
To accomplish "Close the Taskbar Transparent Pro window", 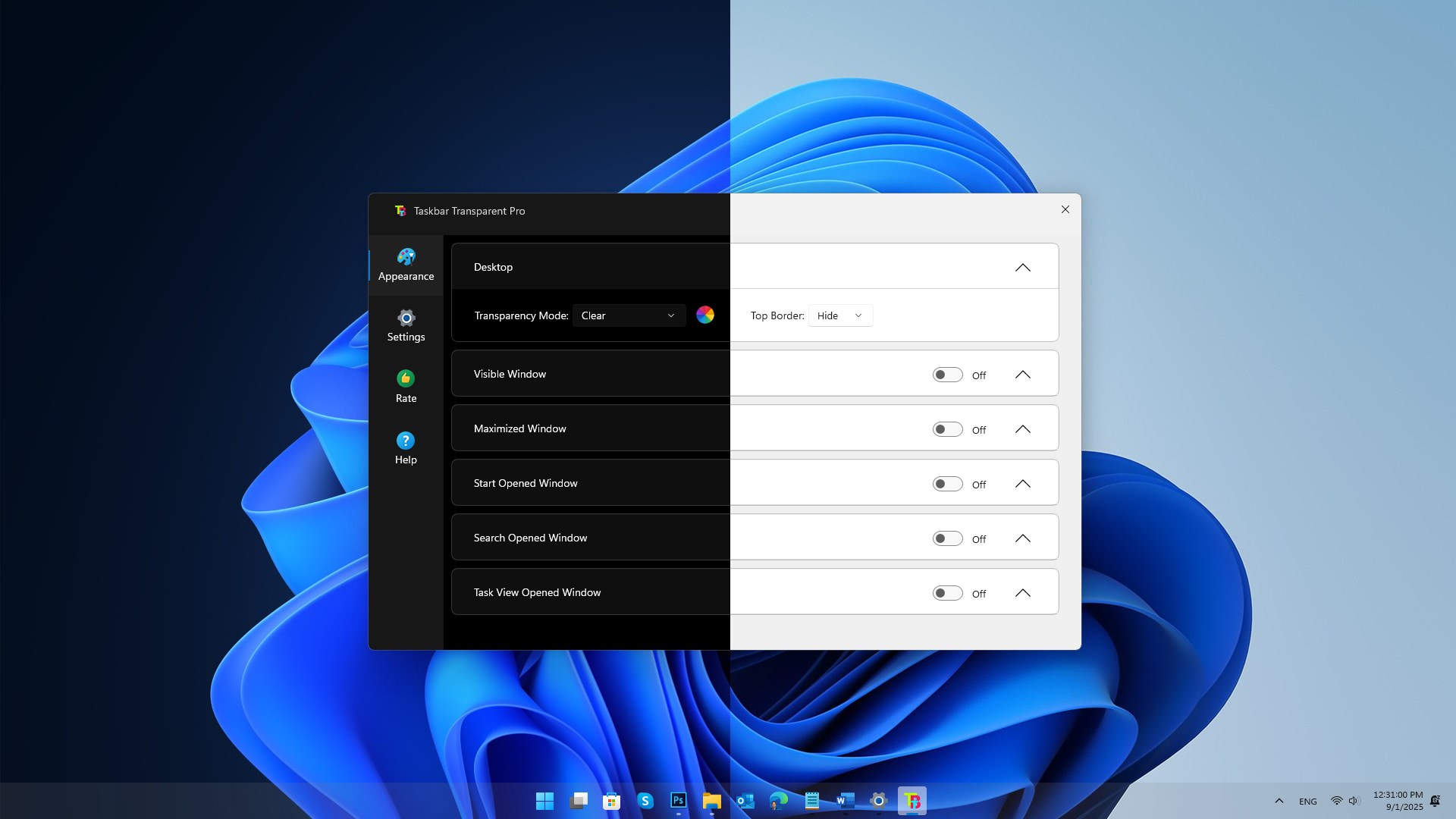I will 1065,209.
